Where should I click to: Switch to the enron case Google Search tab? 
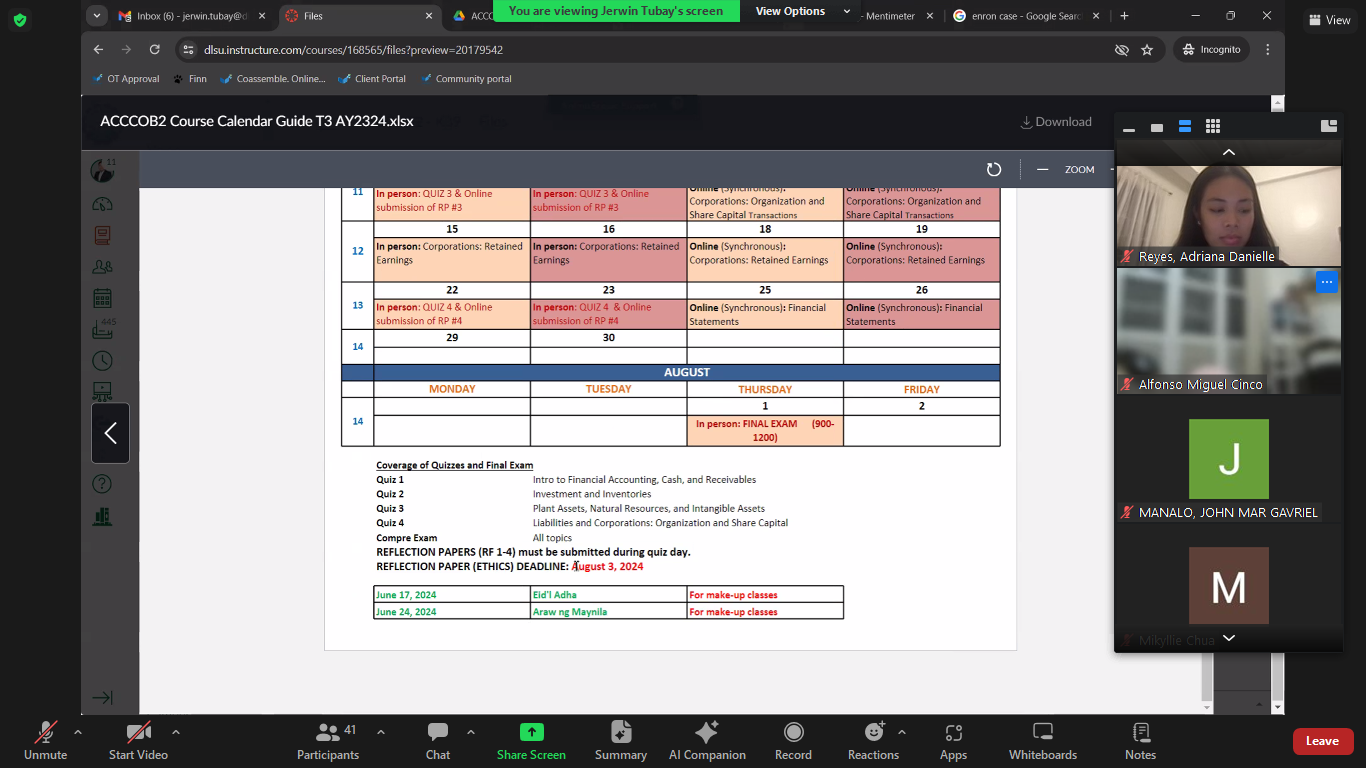click(1024, 16)
